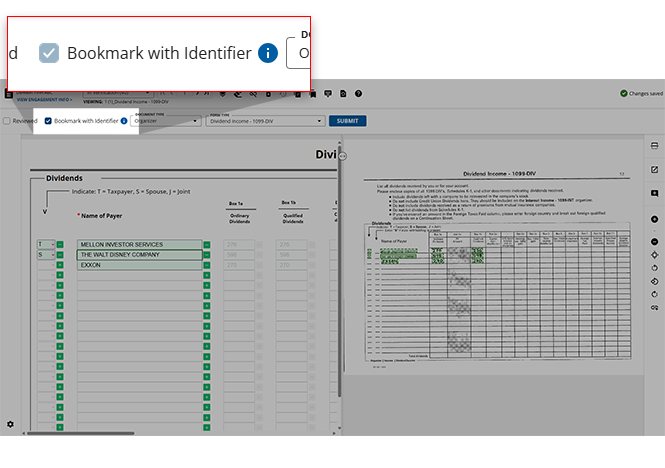Click the panel splitter handle near Dividends title
This screenshot has width=665, height=468.
click(x=343, y=156)
